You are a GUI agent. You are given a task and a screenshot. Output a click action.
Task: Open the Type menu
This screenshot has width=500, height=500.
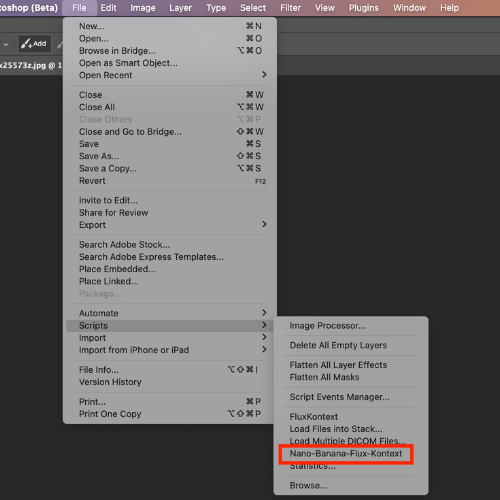click(x=216, y=8)
